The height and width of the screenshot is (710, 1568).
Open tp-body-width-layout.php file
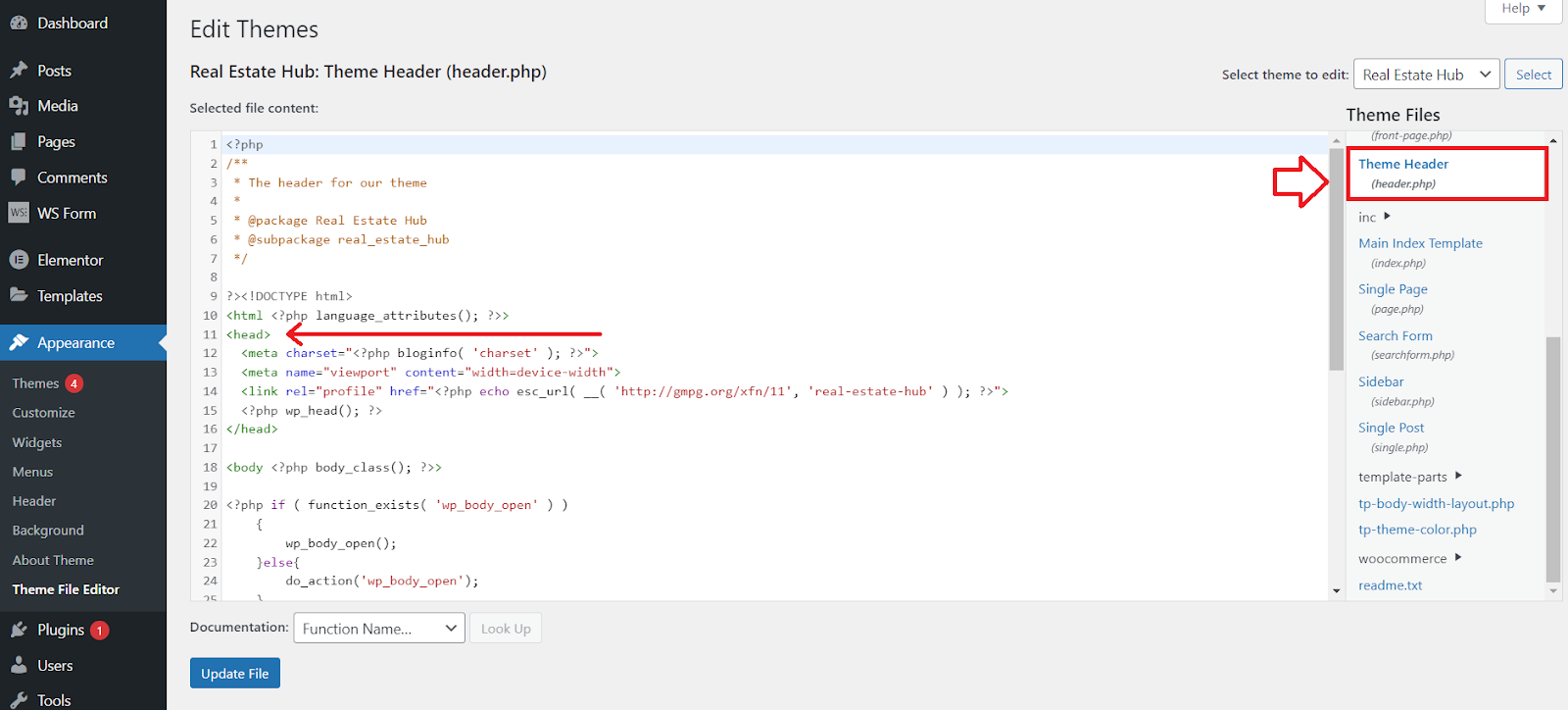pos(1436,503)
